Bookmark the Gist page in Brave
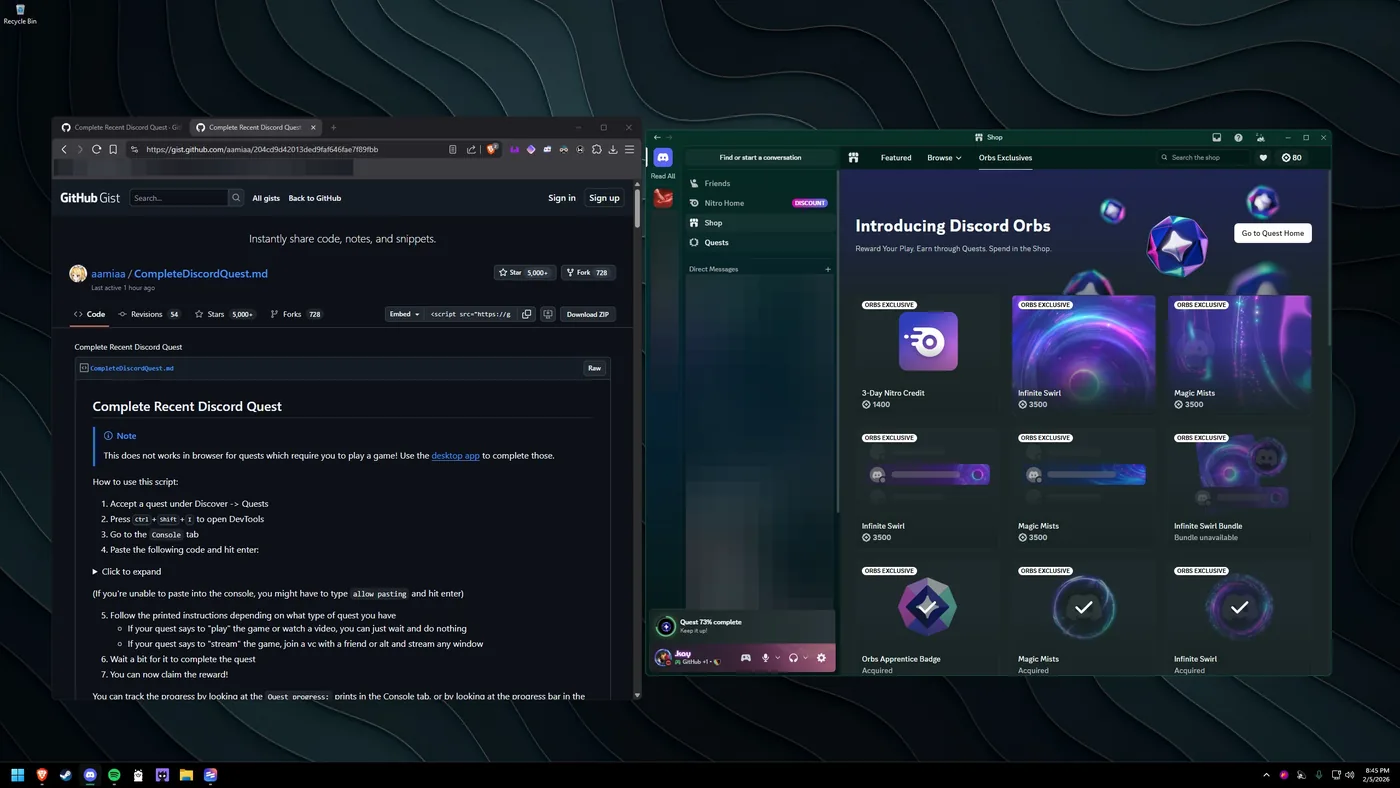 tap(113, 149)
